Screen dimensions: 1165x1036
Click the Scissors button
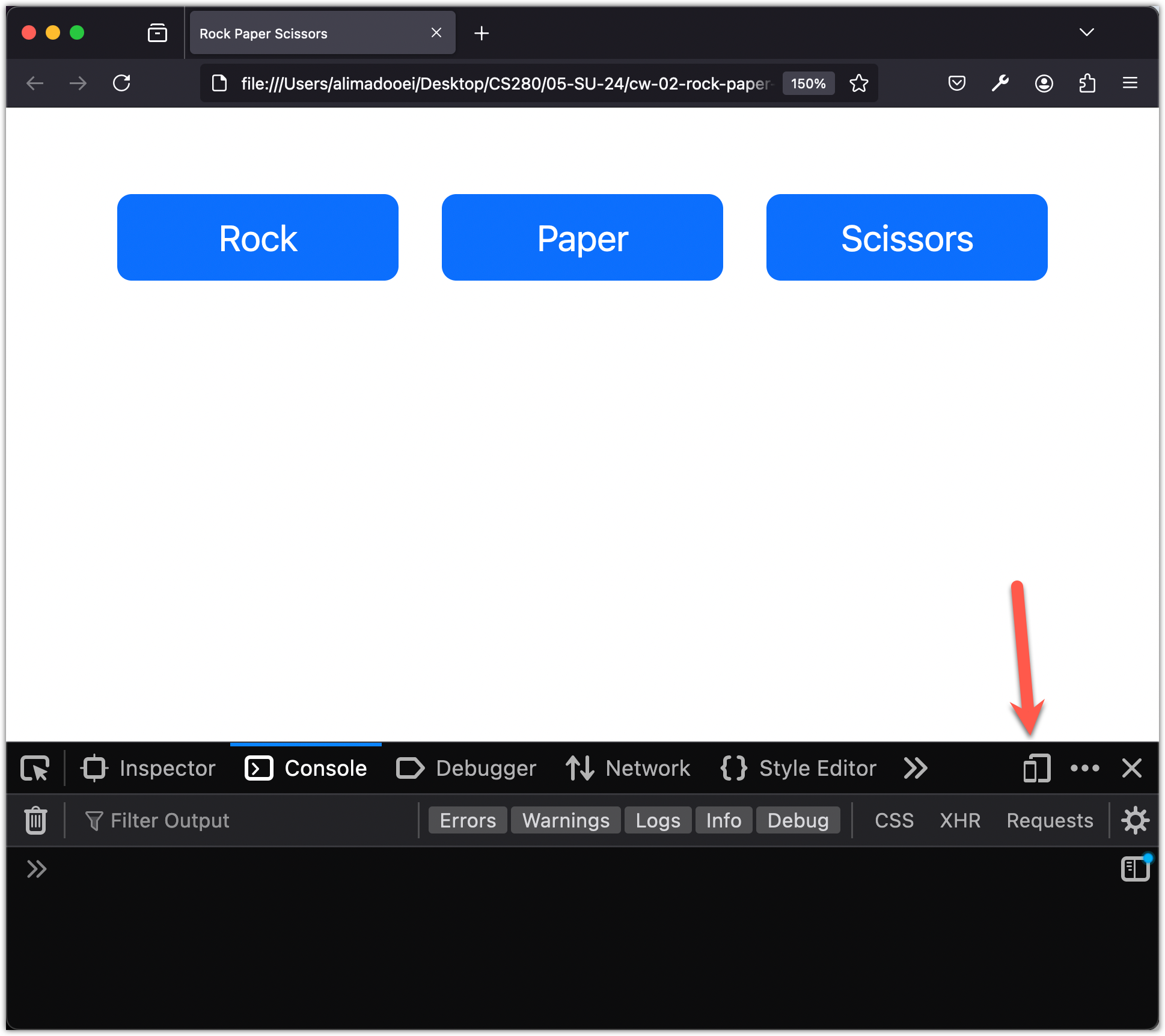907,237
